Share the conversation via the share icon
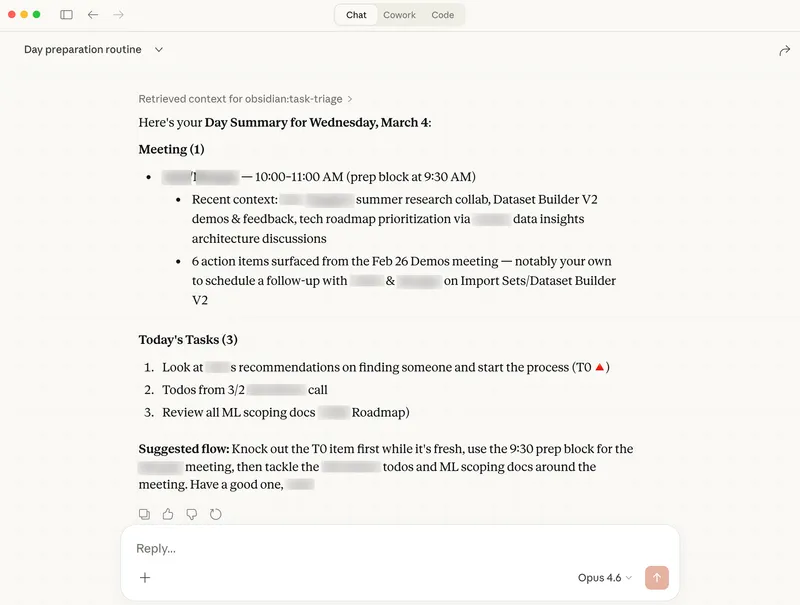Viewport: 800px width, 605px height. [x=784, y=48]
